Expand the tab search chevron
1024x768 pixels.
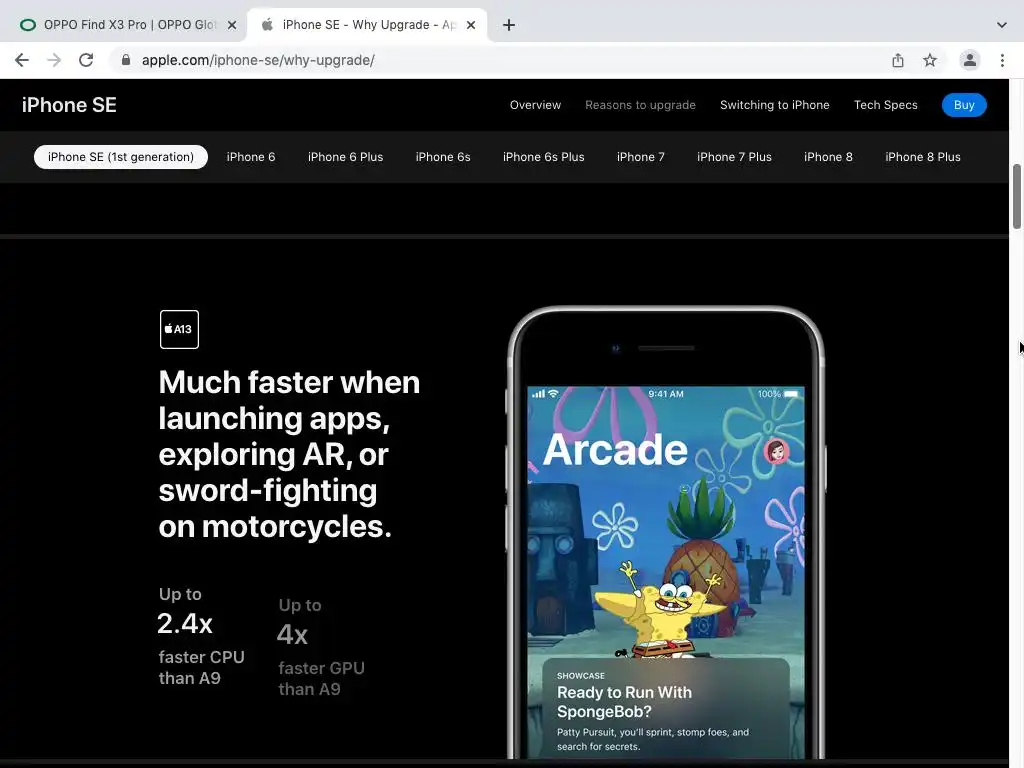1002,25
